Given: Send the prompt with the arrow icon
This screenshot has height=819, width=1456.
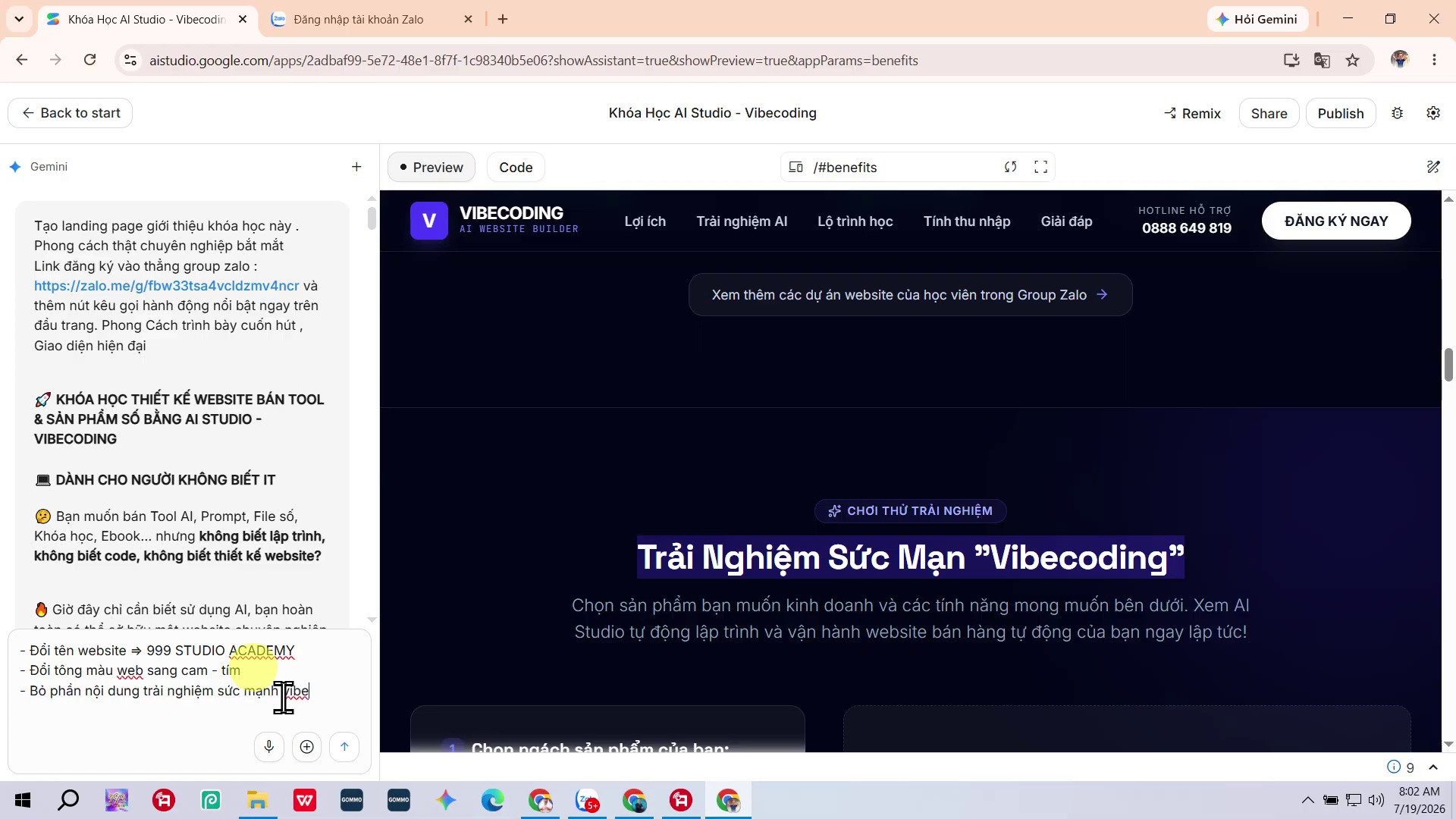Looking at the screenshot, I should coord(344,747).
